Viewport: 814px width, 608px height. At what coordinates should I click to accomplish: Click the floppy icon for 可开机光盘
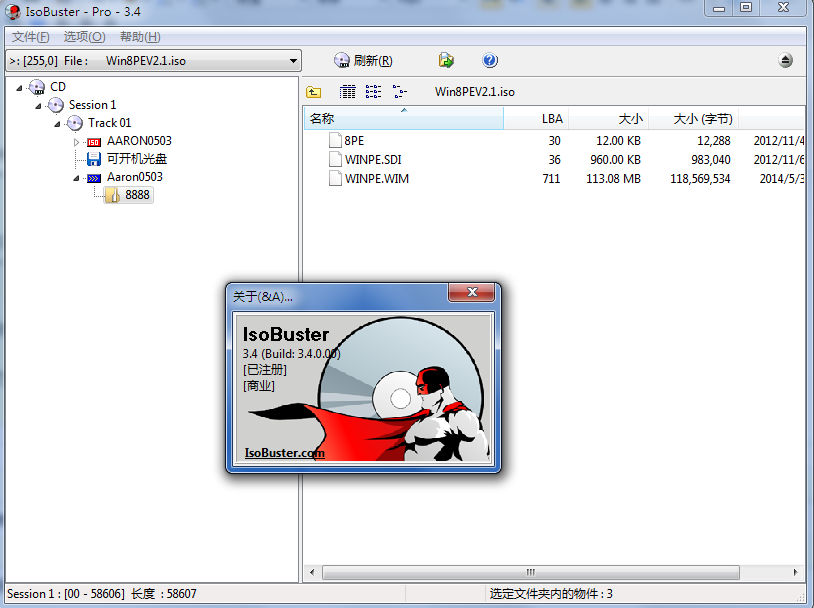[94, 159]
